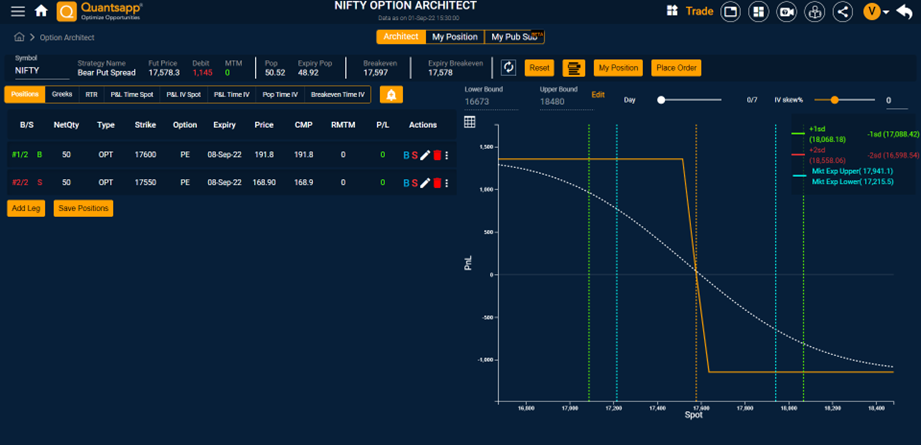The width and height of the screenshot is (921, 445).
Task: Select the P&L Time Spot tab
Action: (x=132, y=95)
